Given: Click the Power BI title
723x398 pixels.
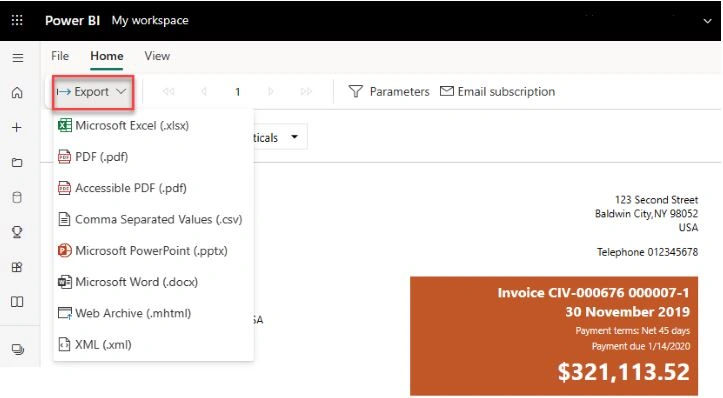Looking at the screenshot, I should point(72,20).
